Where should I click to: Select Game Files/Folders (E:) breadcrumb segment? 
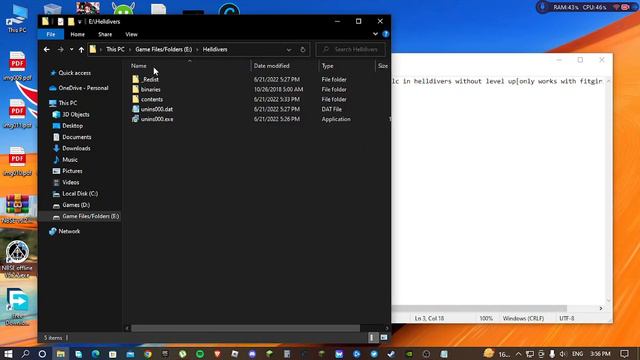coord(164,49)
